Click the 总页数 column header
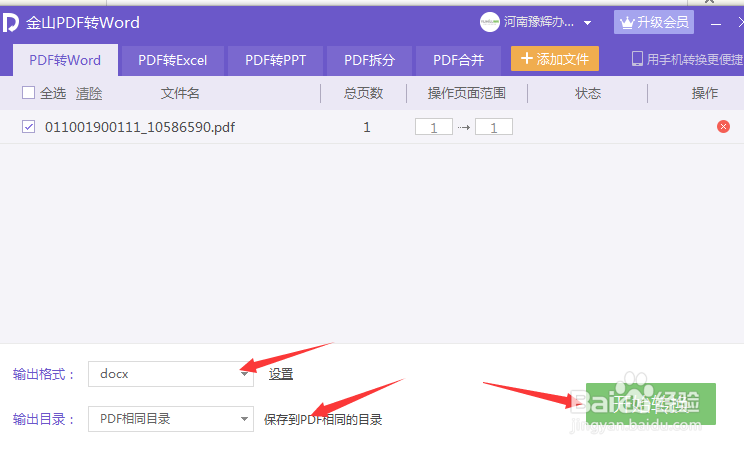This screenshot has width=744, height=451. click(x=363, y=93)
